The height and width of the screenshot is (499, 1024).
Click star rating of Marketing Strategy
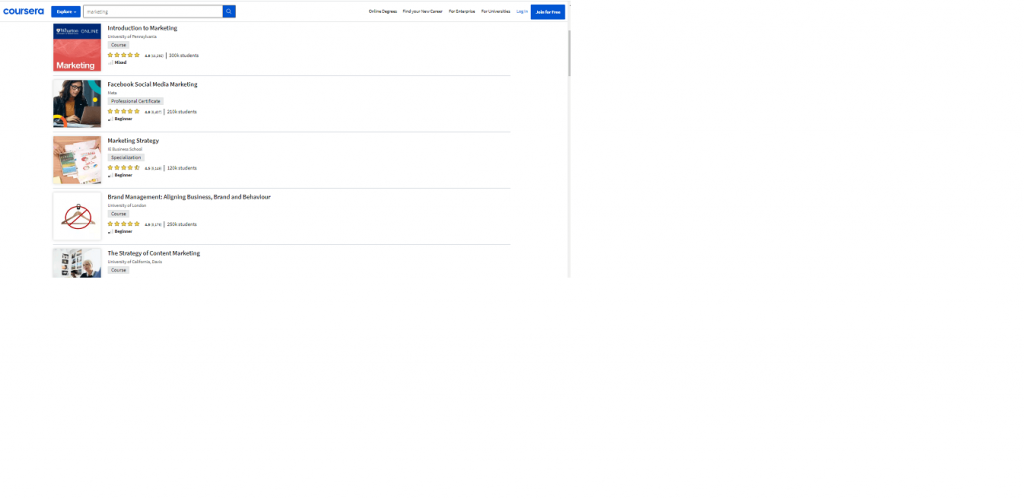pyautogui.click(x=123, y=168)
